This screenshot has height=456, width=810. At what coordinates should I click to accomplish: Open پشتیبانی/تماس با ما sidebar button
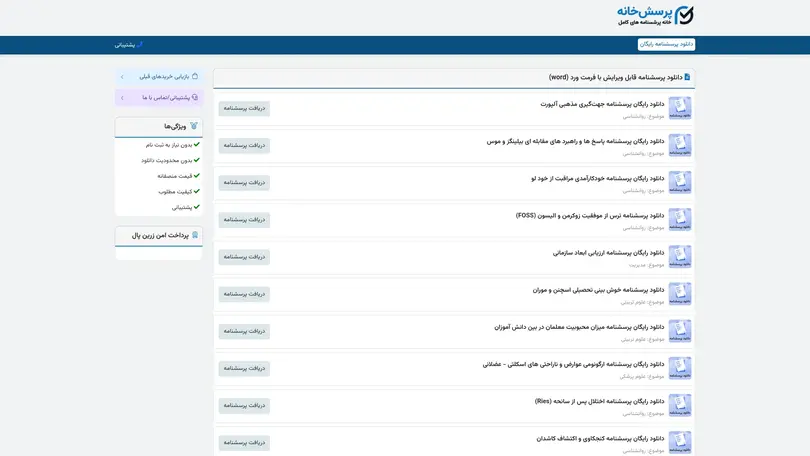[x=159, y=97]
